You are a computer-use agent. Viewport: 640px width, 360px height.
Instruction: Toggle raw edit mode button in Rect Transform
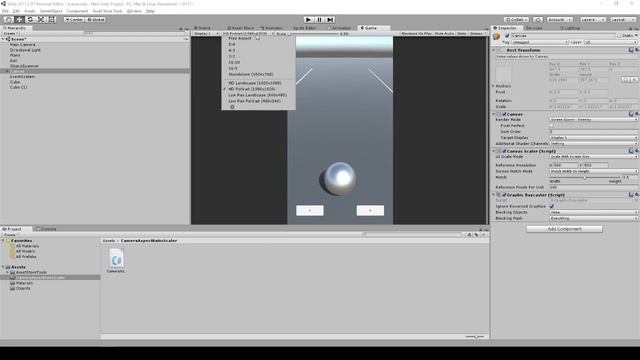click(634, 80)
